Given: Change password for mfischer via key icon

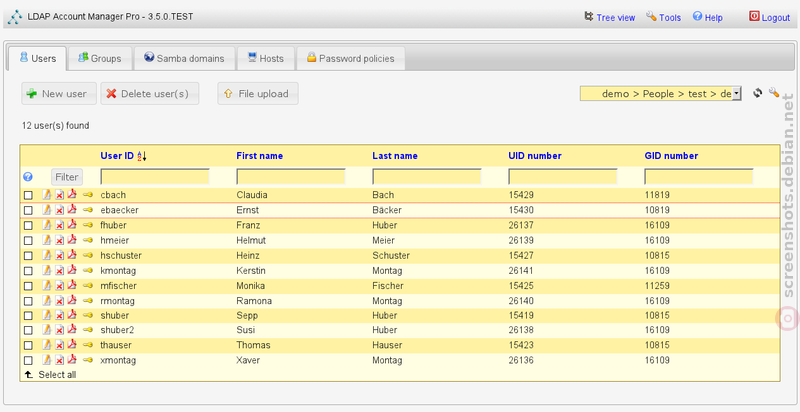Looking at the screenshot, I should [x=88, y=285].
